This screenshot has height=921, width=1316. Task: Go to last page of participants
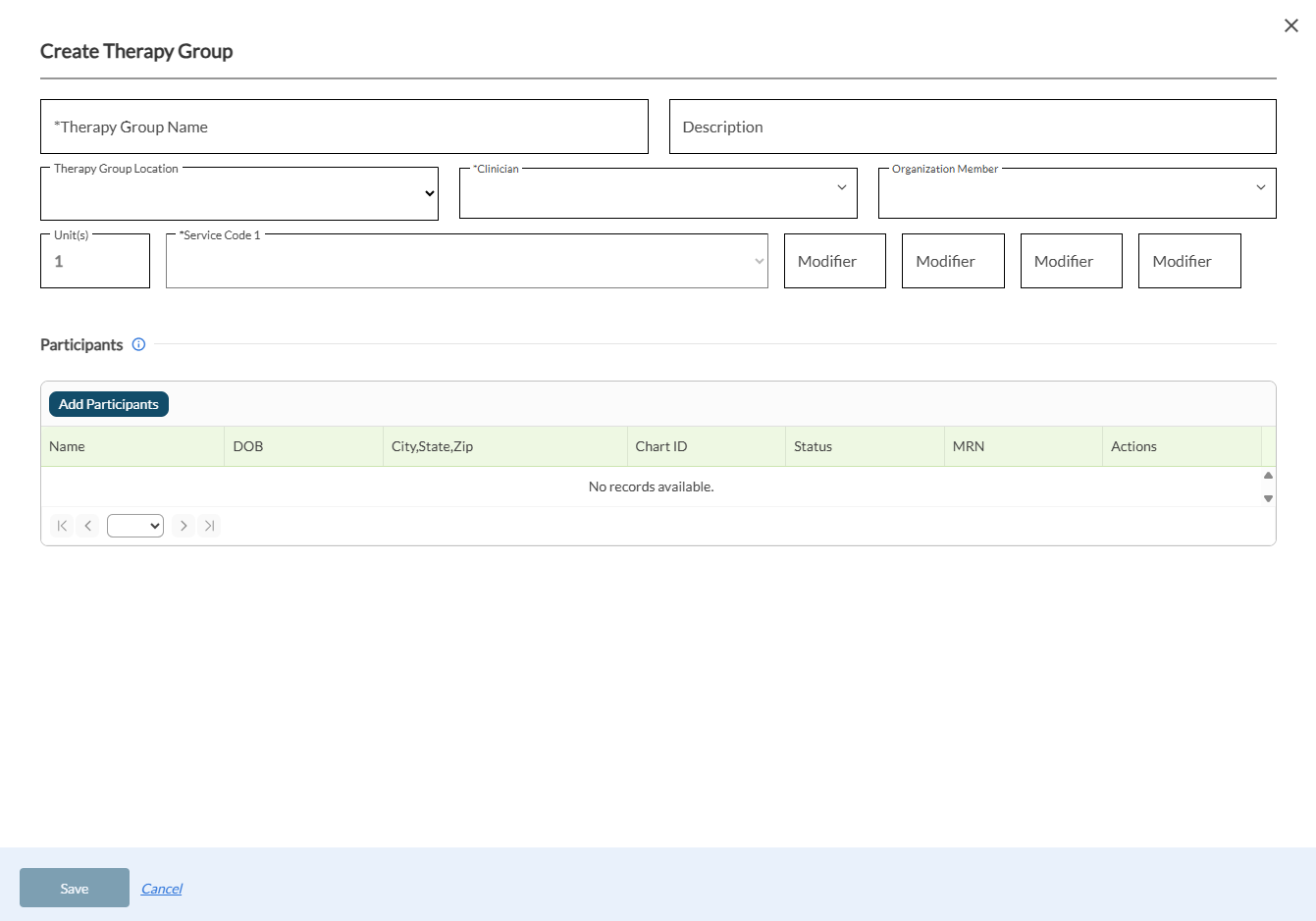209,526
